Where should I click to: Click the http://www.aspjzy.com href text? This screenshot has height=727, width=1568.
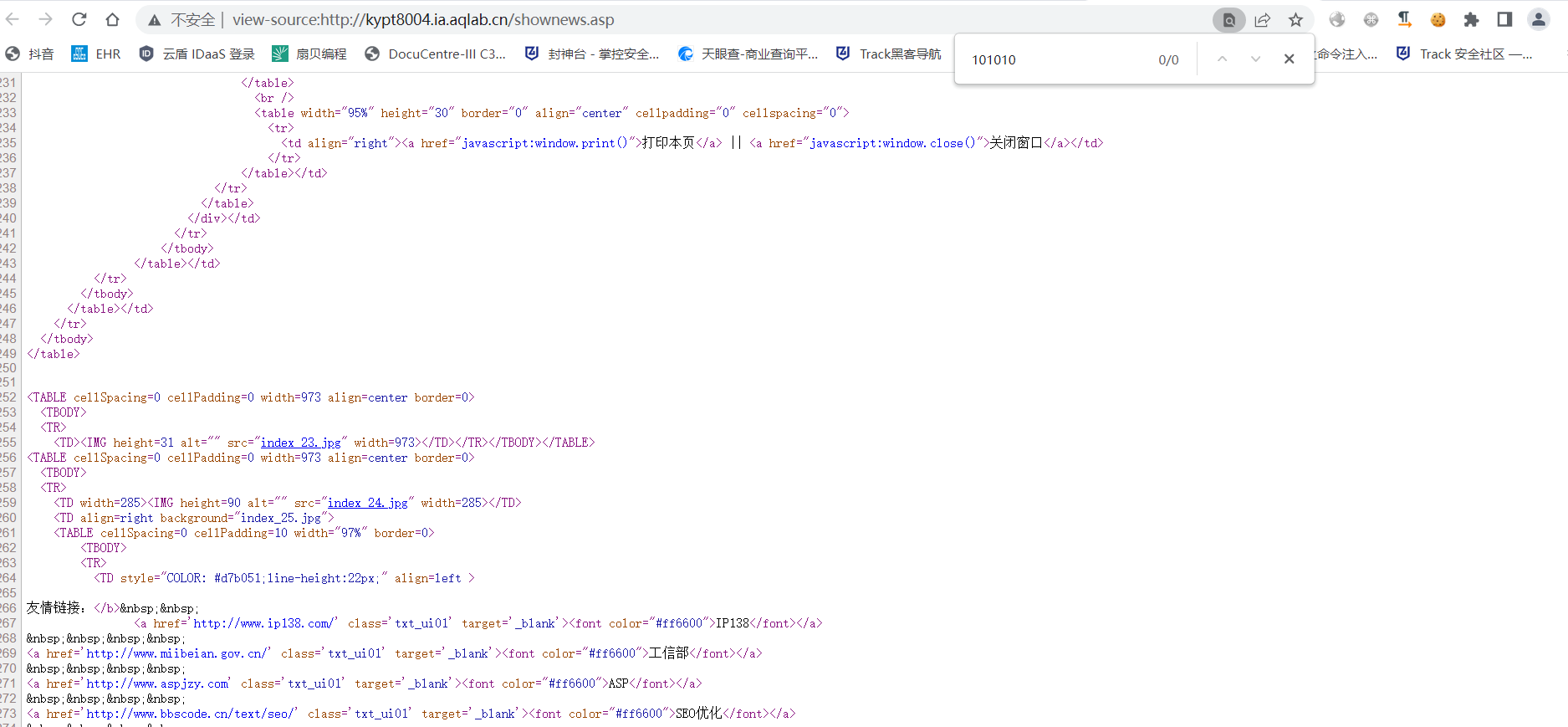click(x=157, y=683)
